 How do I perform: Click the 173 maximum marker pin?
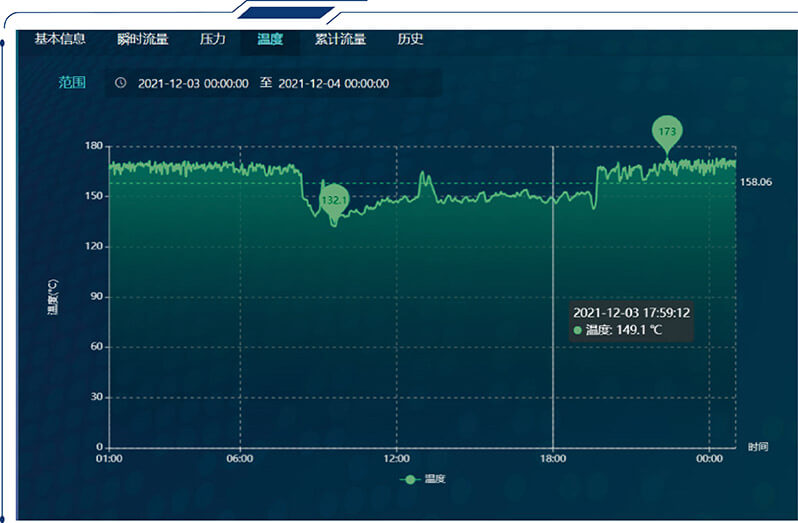[x=667, y=133]
